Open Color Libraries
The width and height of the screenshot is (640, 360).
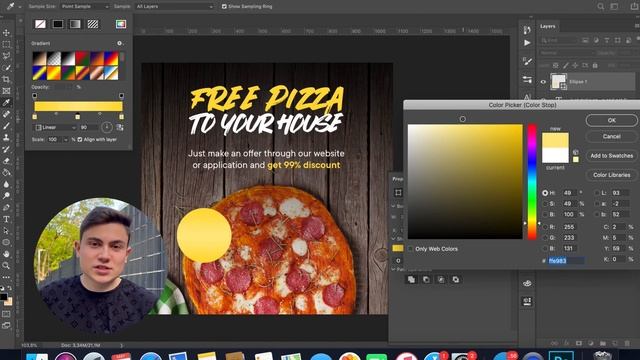tap(611, 175)
